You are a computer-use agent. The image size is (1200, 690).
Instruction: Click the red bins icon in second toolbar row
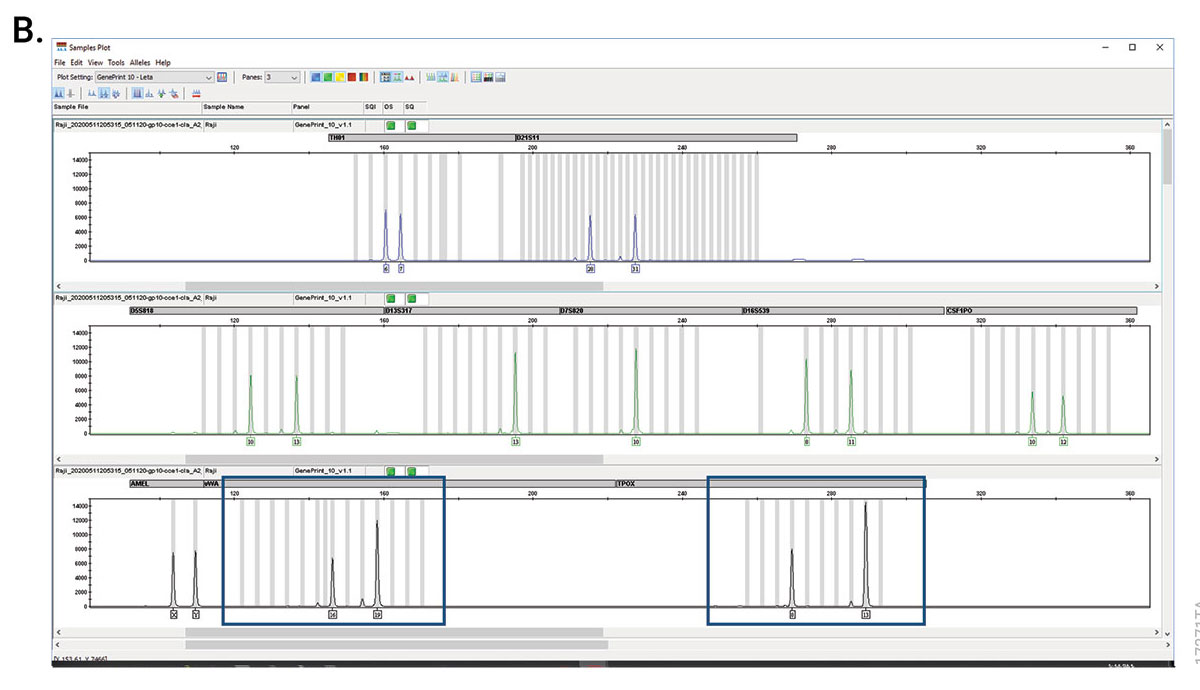(x=197, y=93)
